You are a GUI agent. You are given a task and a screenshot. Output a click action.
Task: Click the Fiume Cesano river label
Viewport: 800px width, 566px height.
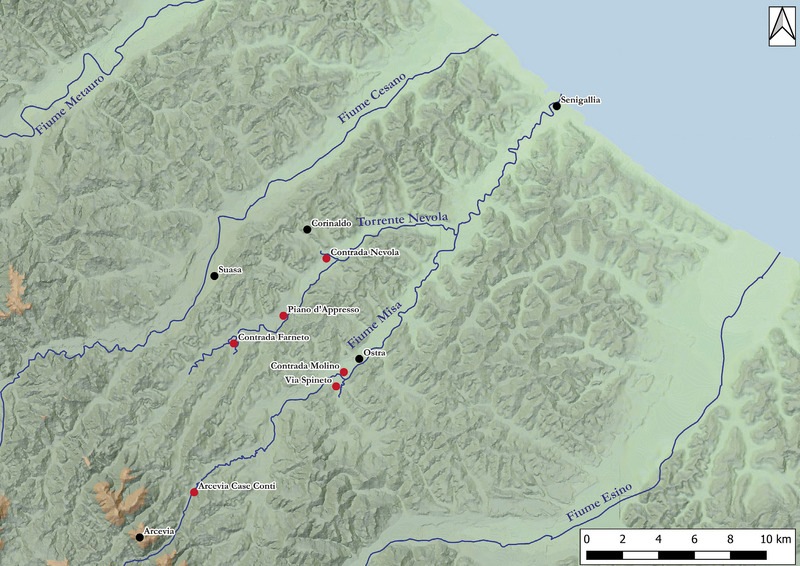tap(371, 98)
